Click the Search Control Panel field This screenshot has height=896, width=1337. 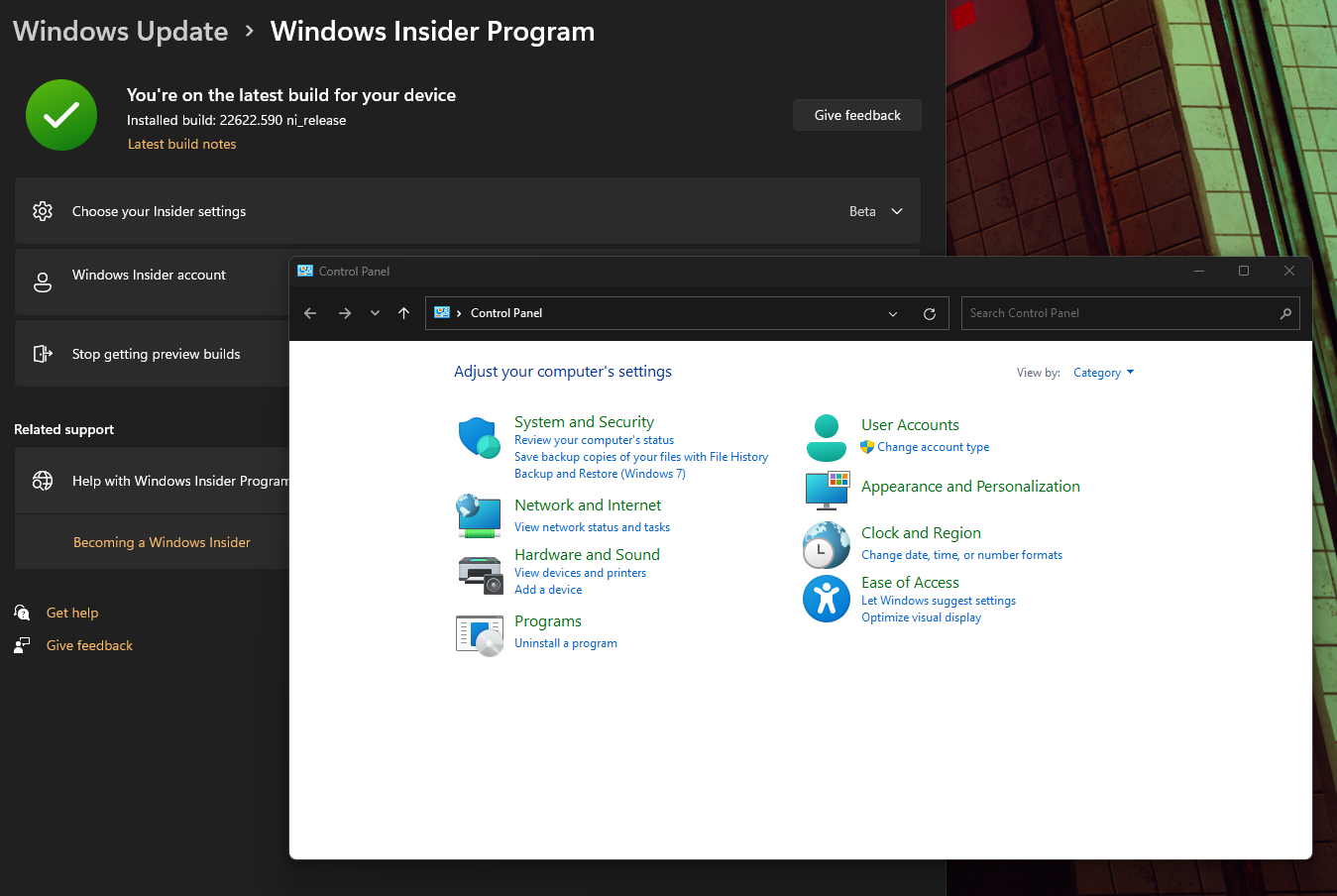(x=1120, y=313)
